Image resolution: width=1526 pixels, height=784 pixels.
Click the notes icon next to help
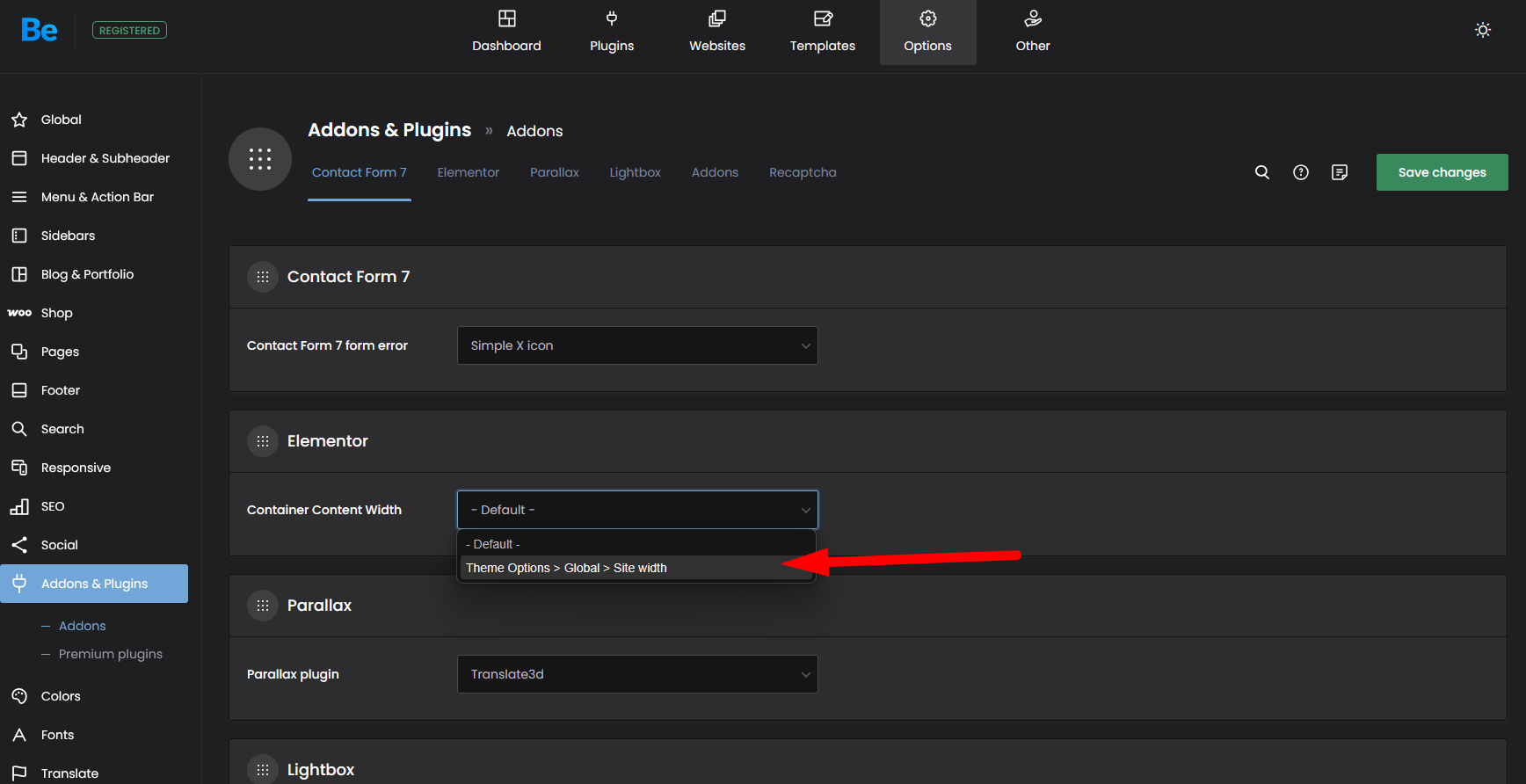click(1339, 172)
